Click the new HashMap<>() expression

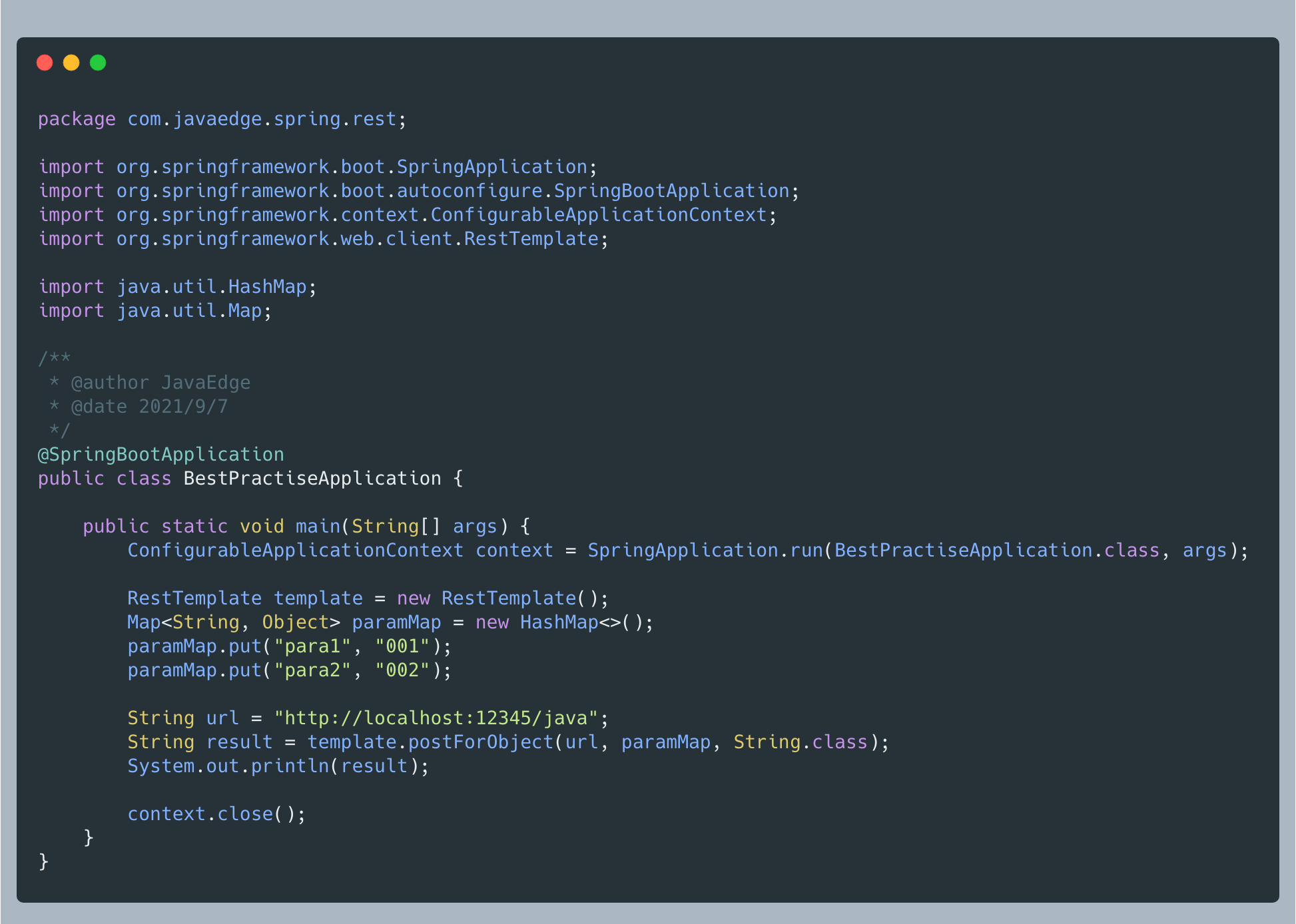(x=558, y=622)
